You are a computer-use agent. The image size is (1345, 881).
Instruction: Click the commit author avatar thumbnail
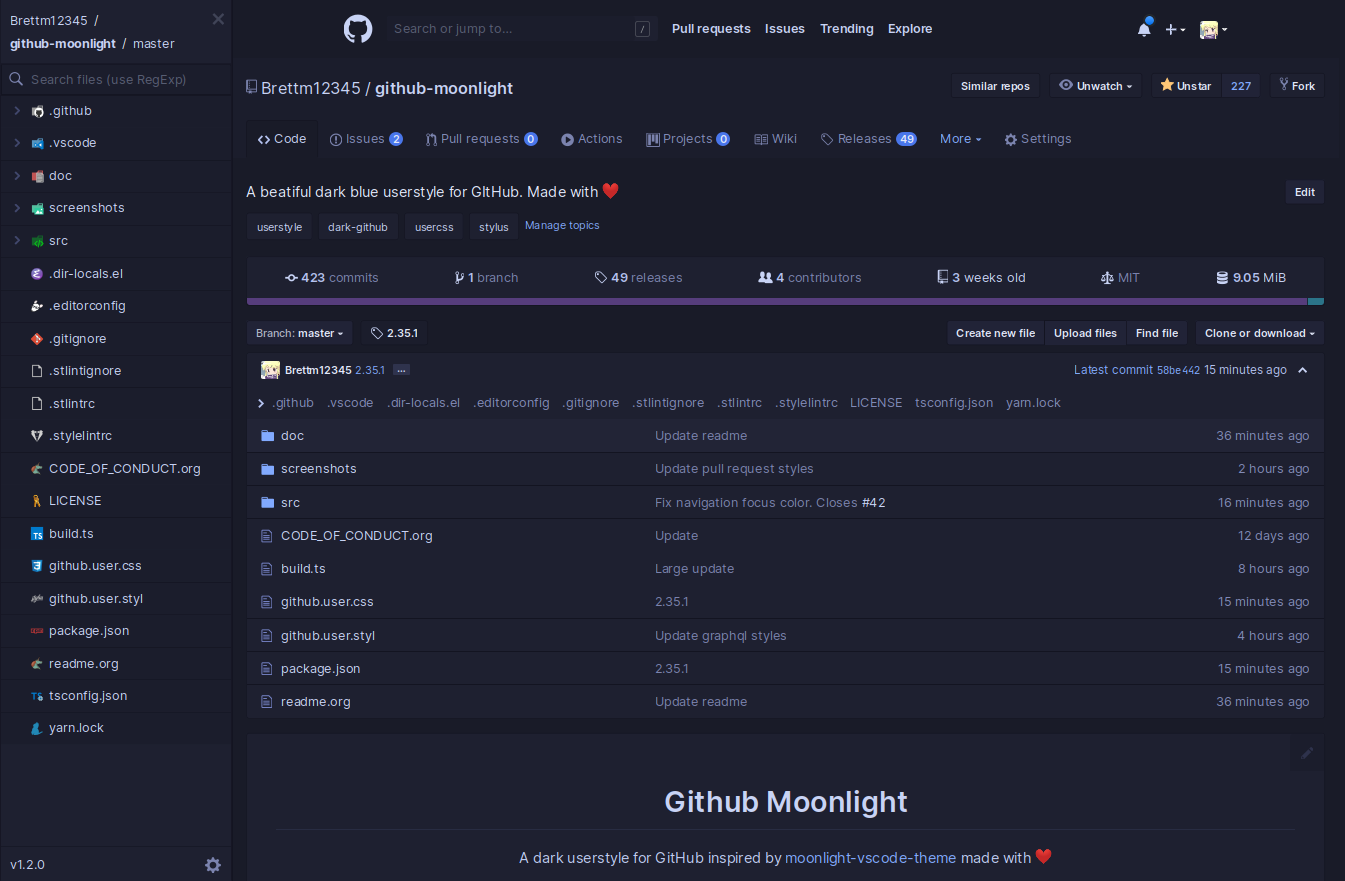point(270,370)
